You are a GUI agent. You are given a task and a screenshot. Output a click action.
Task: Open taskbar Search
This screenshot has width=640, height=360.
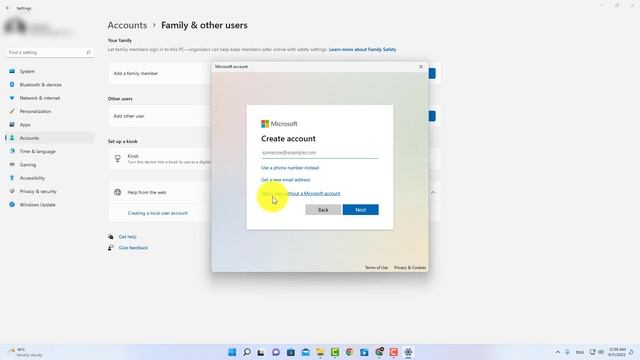(247, 352)
